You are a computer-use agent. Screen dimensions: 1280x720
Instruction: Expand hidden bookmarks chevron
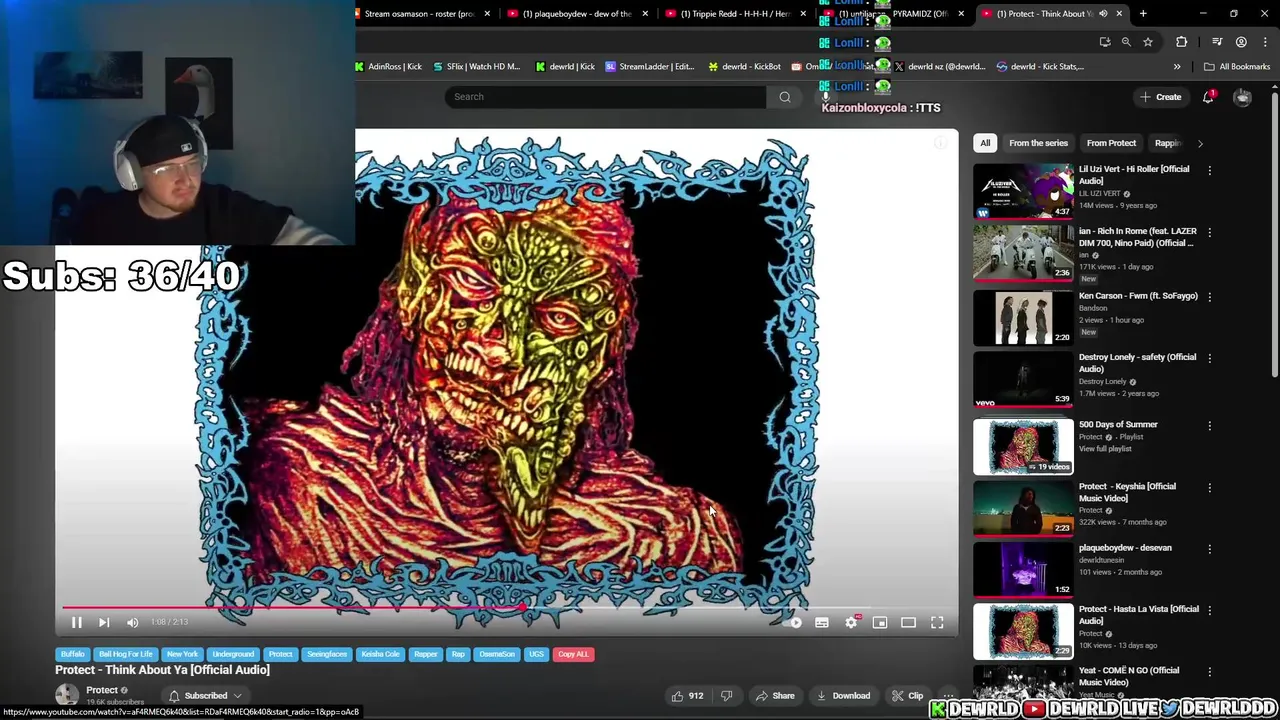1177,67
